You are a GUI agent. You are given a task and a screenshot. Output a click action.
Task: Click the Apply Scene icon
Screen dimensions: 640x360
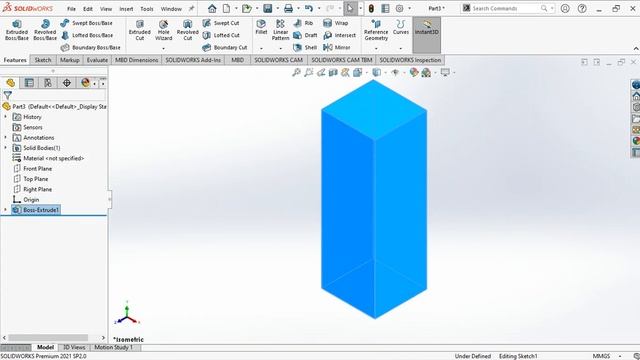click(426, 73)
